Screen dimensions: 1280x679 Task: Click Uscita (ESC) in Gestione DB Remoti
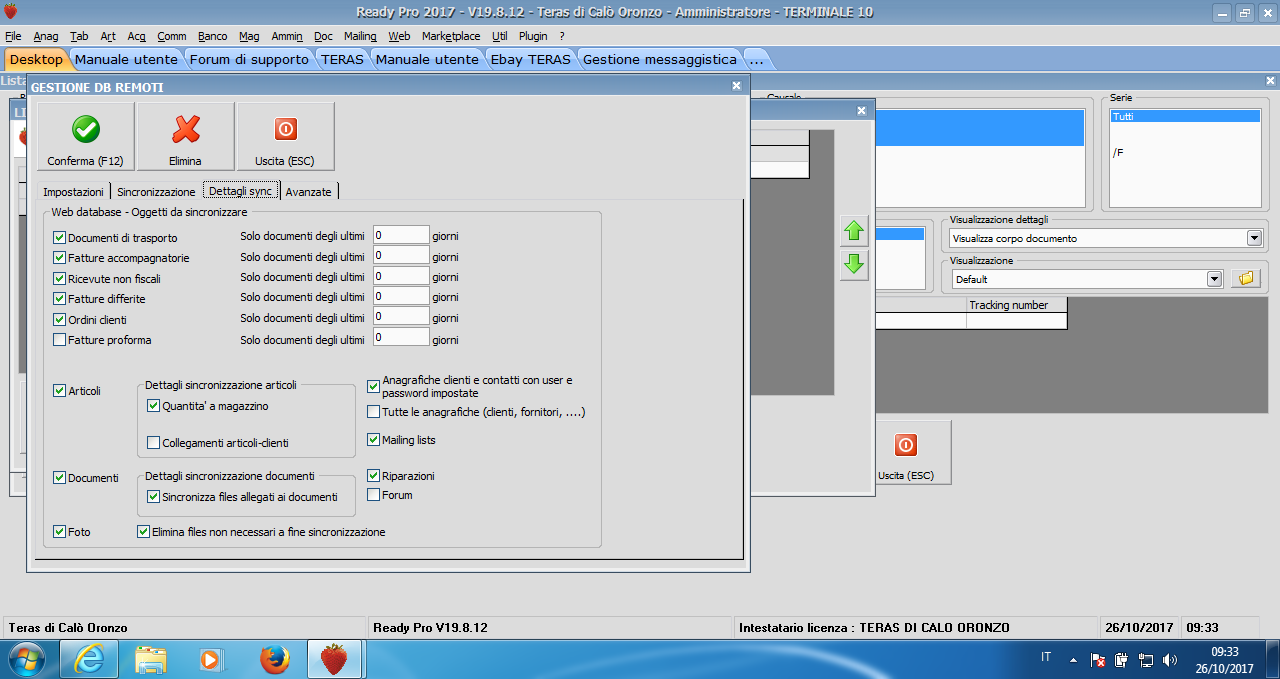tap(285, 136)
